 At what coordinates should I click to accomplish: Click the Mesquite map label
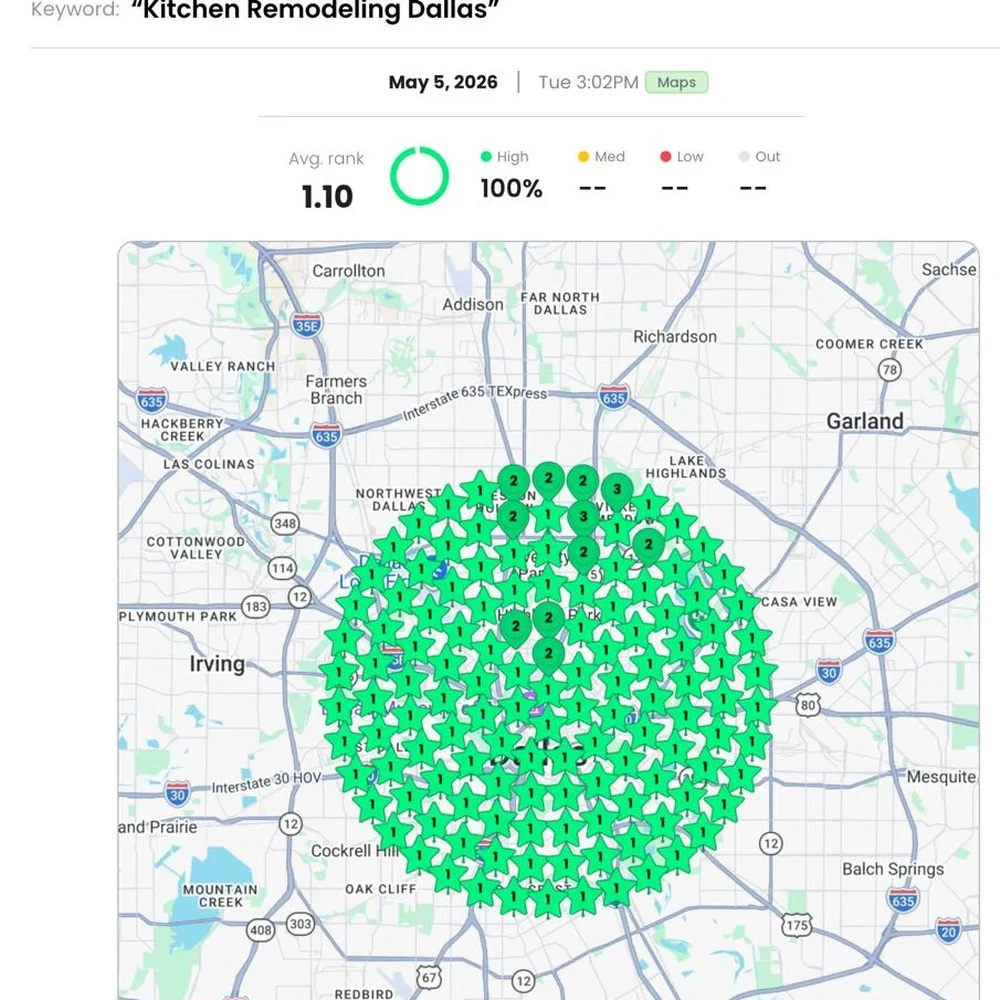coord(941,777)
